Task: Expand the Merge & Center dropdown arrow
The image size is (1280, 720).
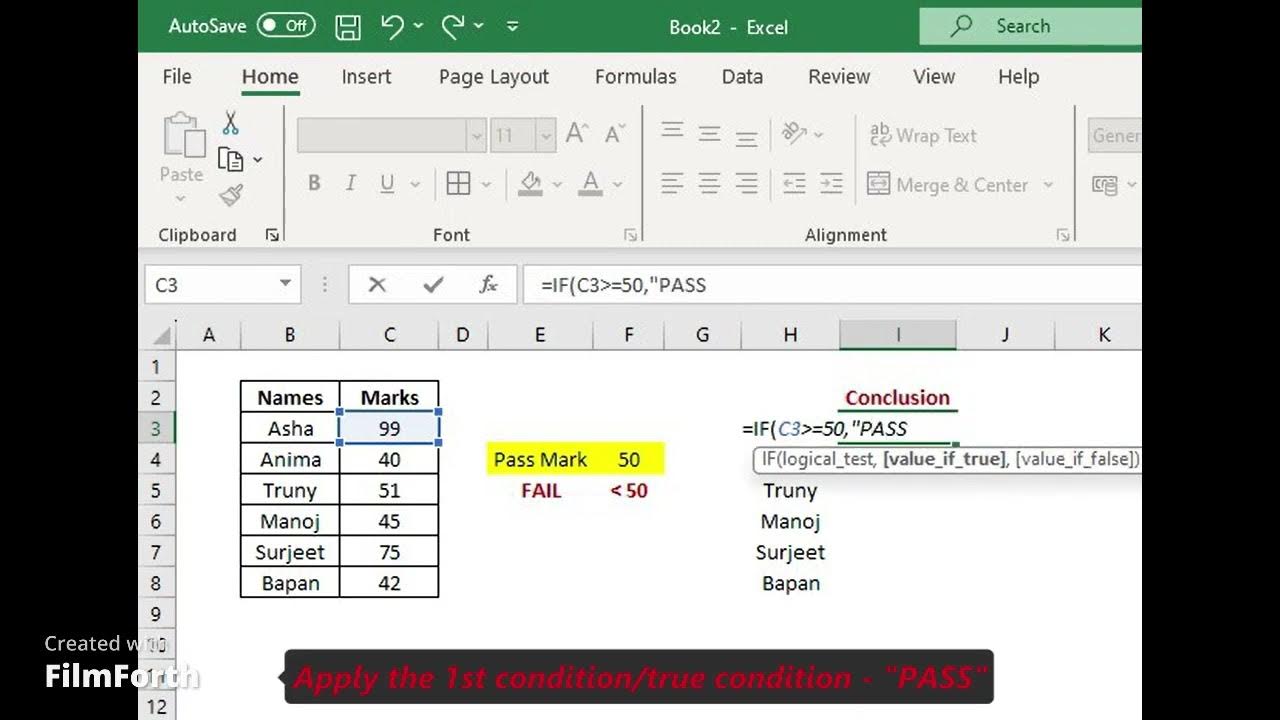Action: click(1048, 185)
